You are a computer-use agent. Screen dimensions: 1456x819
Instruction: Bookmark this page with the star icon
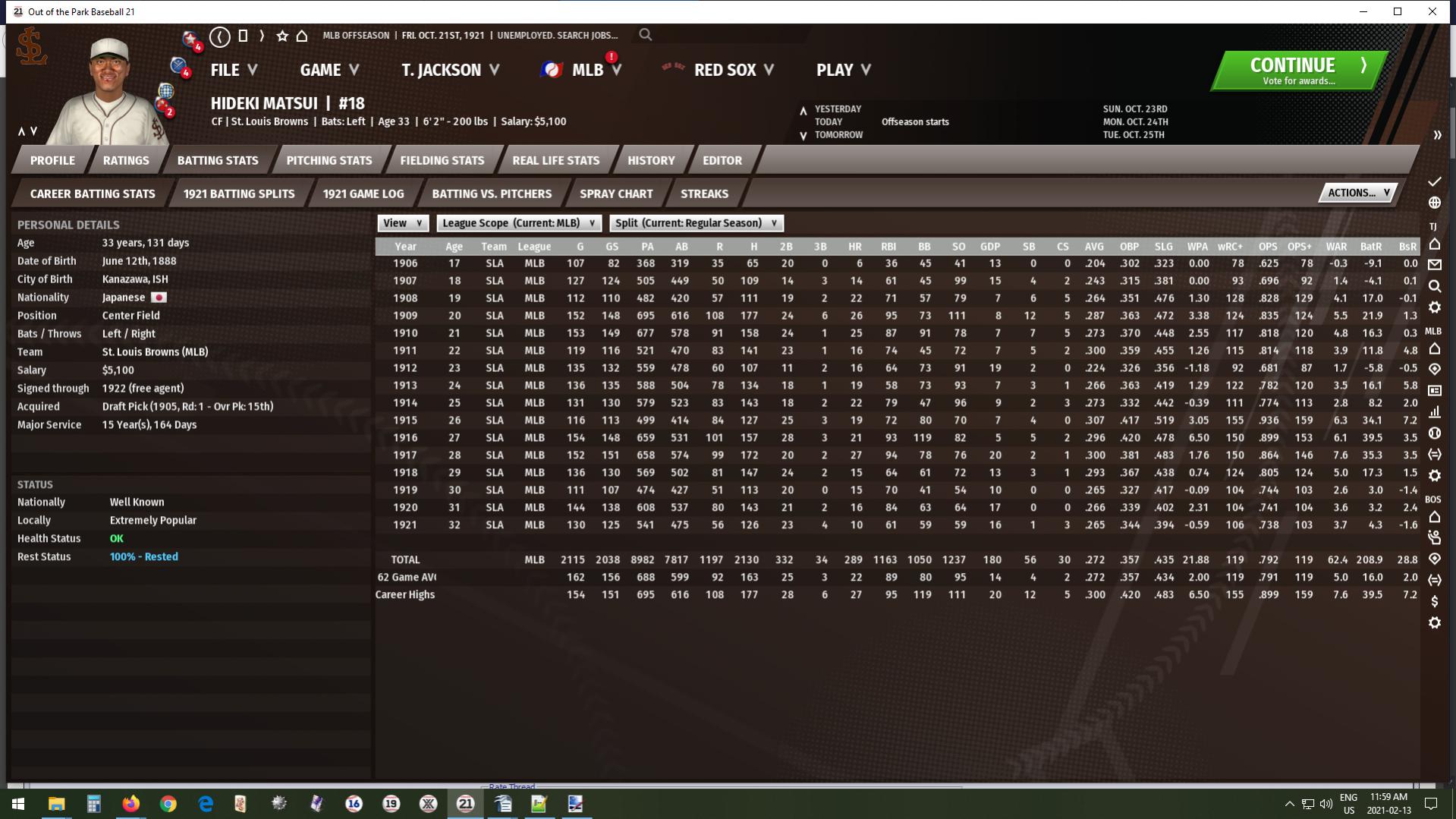[282, 36]
